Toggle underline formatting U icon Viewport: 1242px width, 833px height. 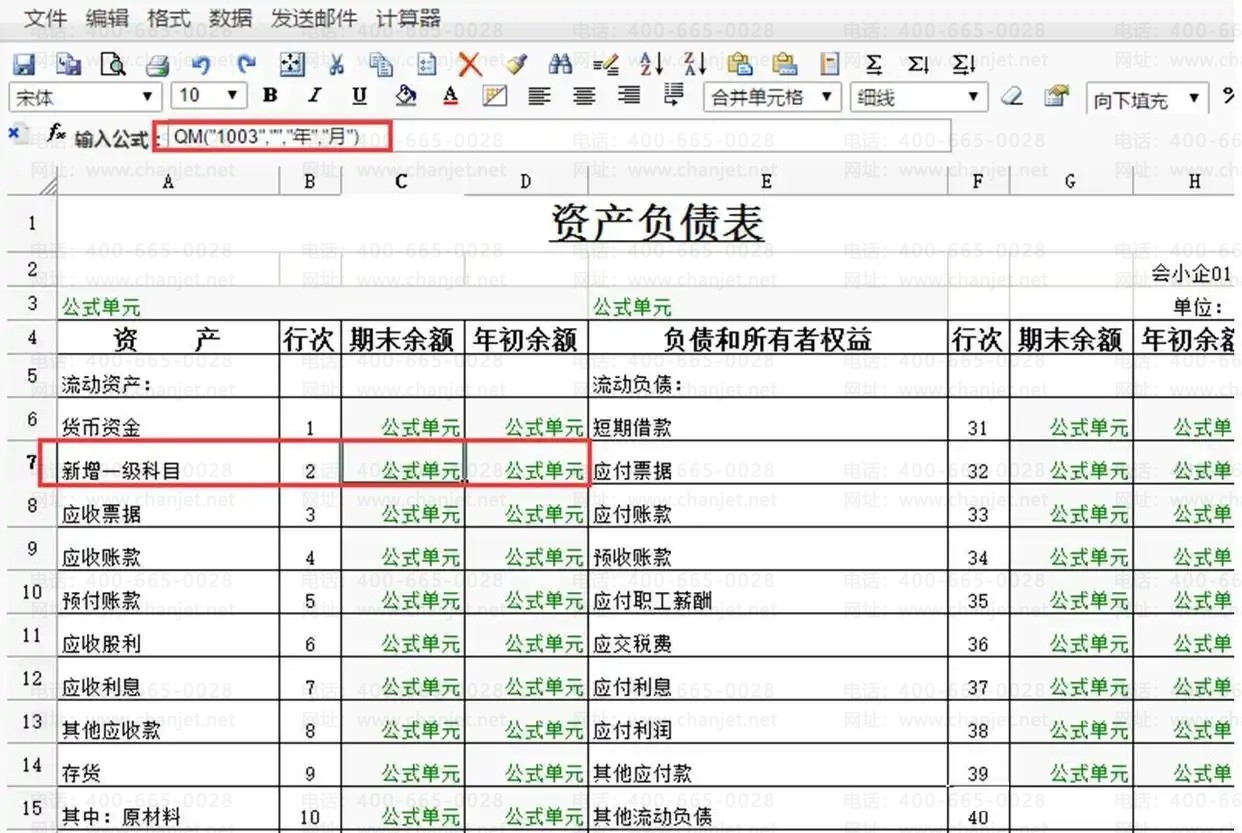click(359, 96)
